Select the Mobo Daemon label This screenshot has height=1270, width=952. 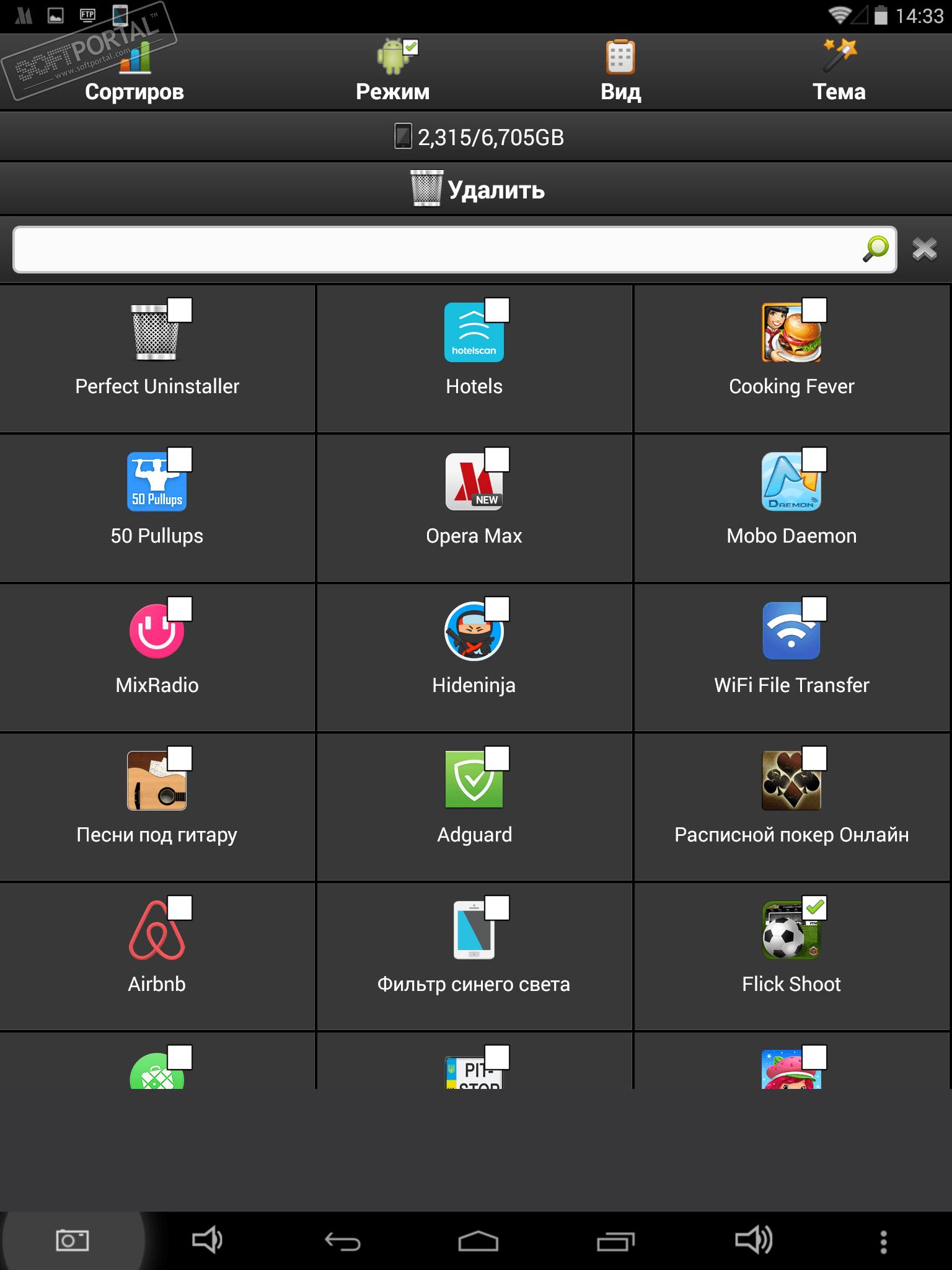pyautogui.click(x=791, y=536)
